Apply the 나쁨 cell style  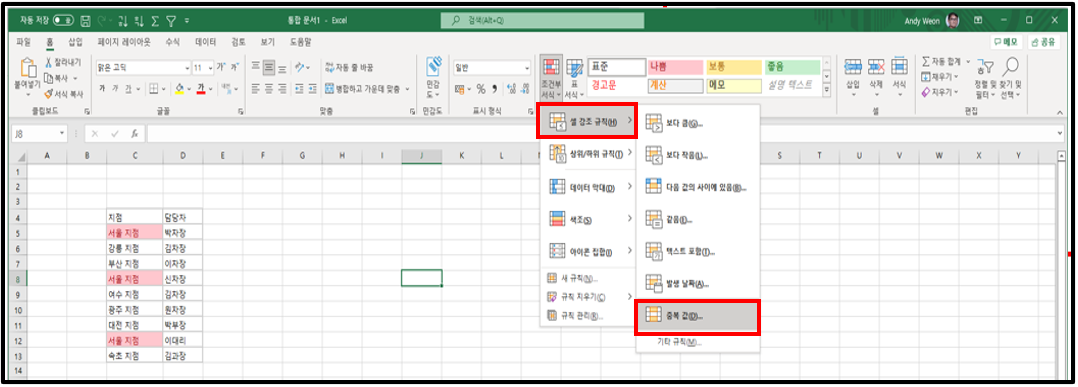coord(675,67)
